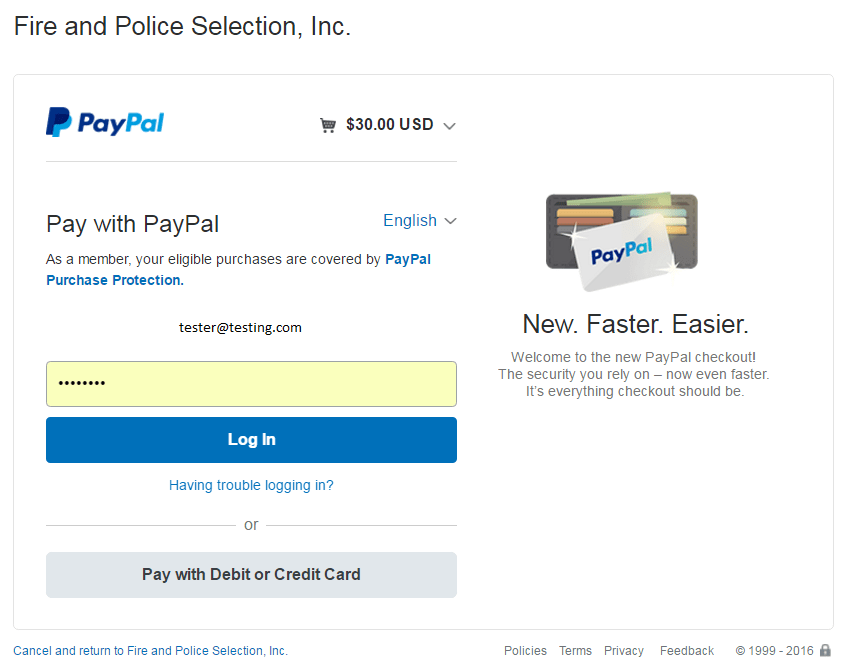Open the Policies footer link
This screenshot has width=855, height=670.
[525, 651]
